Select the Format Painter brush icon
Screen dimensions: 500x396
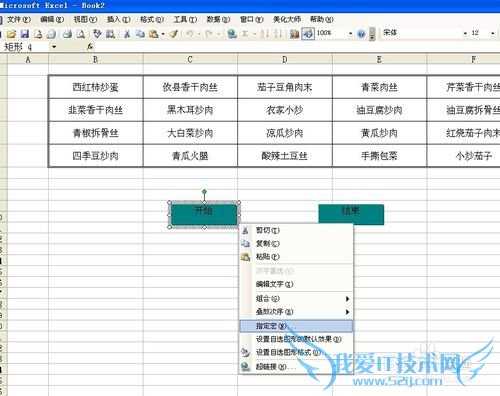[x=173, y=34]
